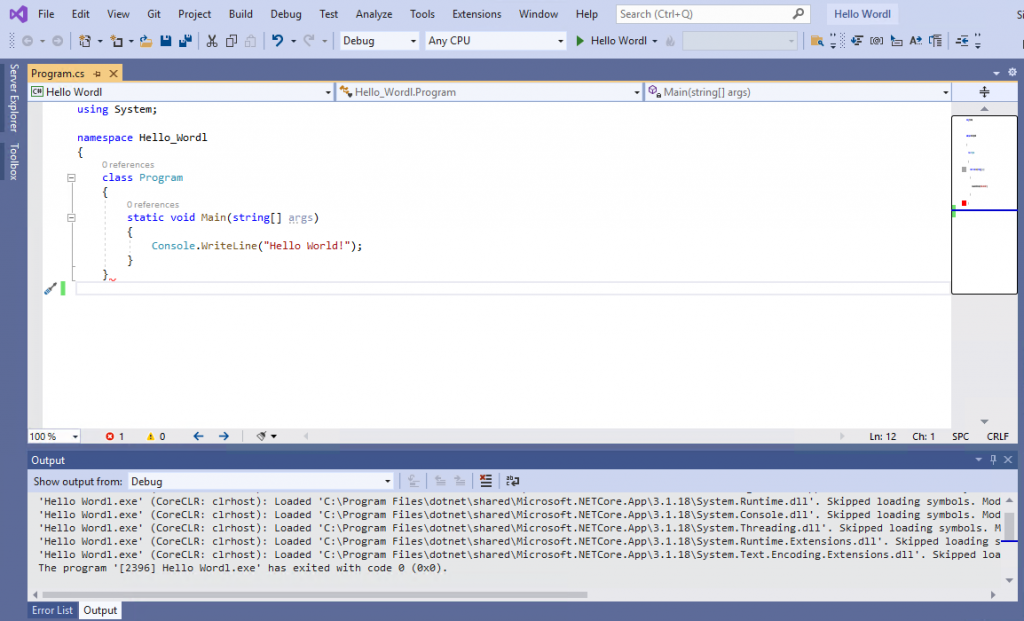Save Program.cs with the single-disk Save icon
Screen dimensions: 1024x621
click(166, 41)
